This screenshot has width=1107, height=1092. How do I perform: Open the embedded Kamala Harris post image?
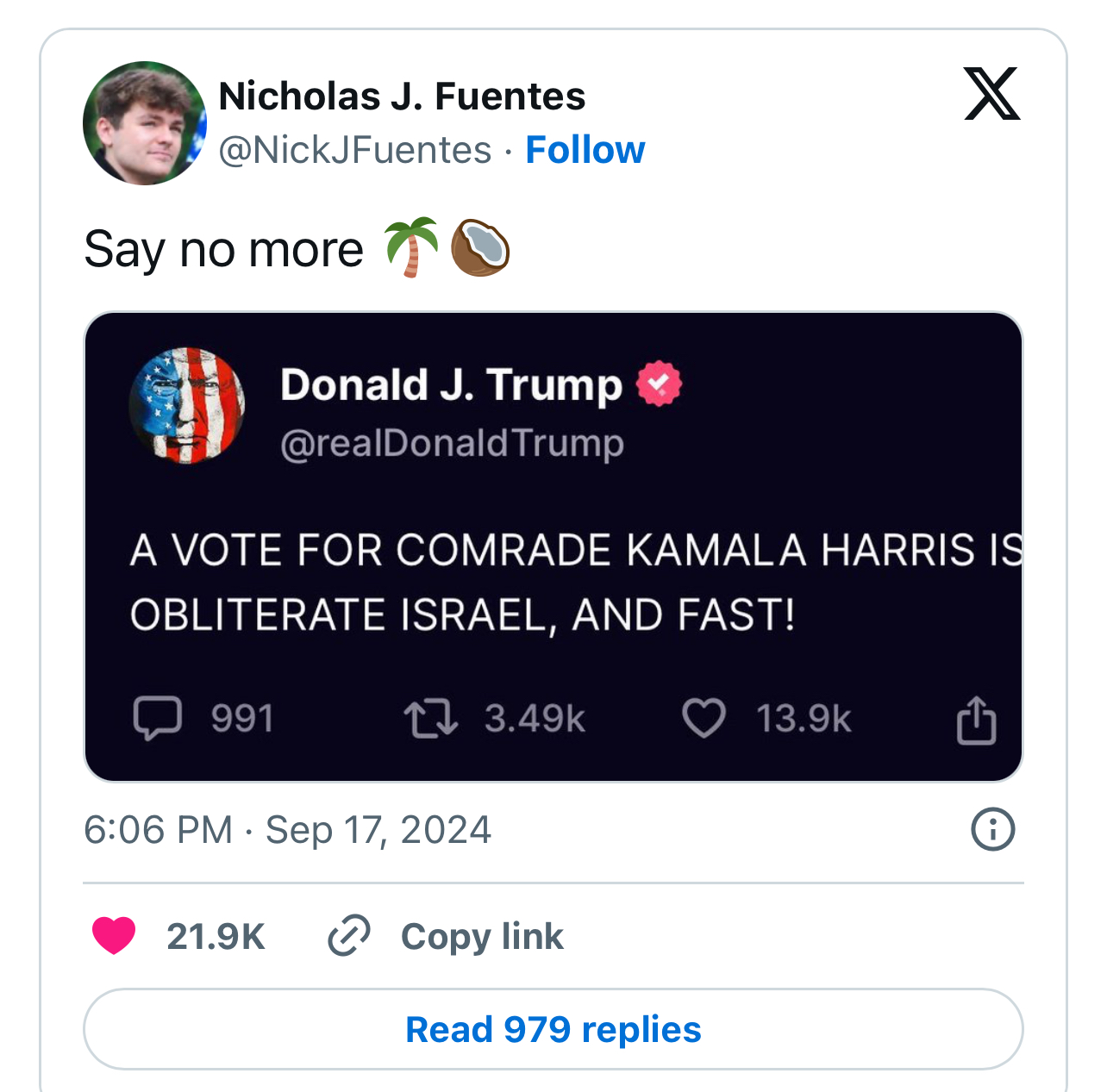tap(553, 547)
